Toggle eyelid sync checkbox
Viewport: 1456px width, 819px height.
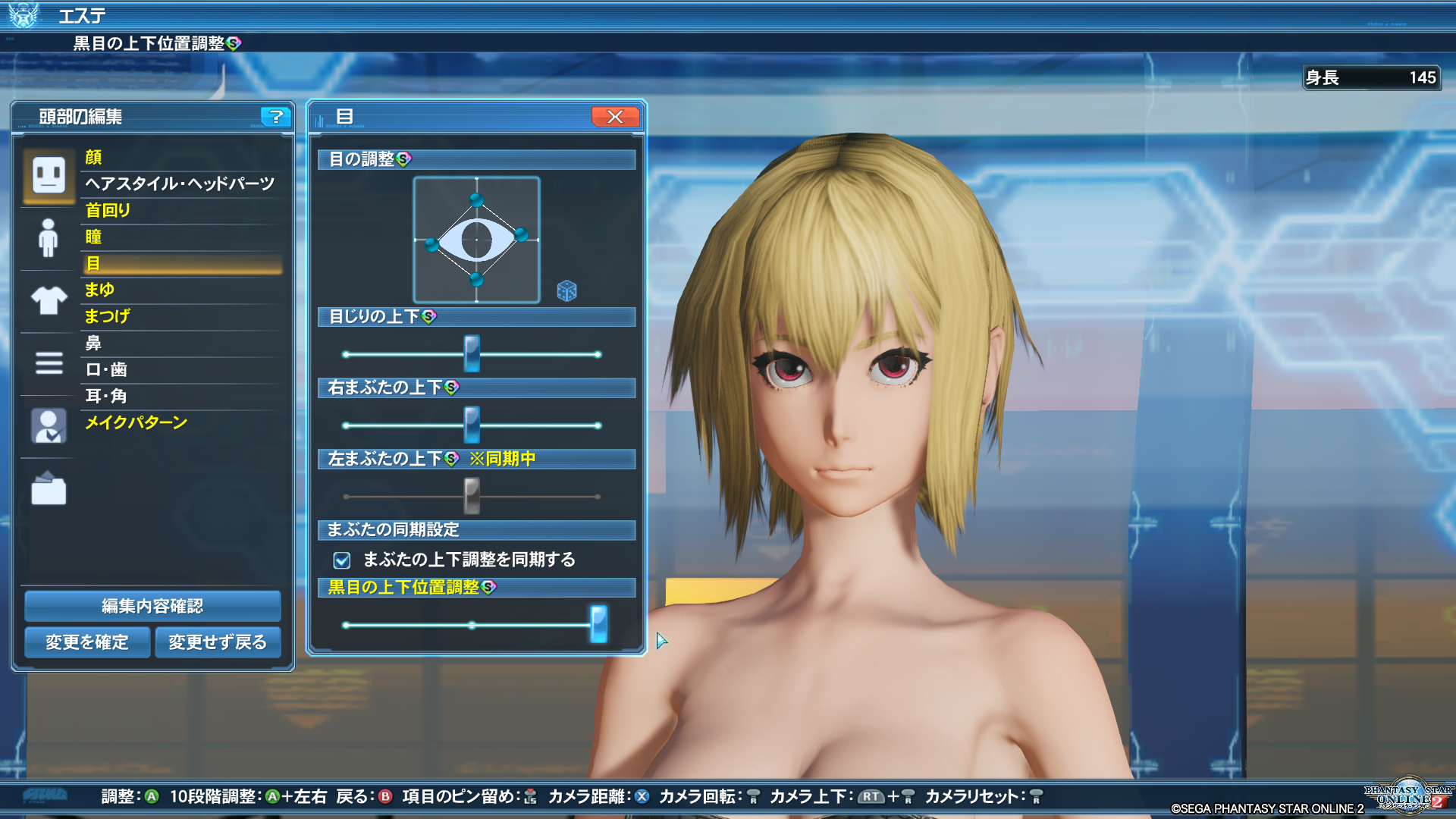[342, 560]
